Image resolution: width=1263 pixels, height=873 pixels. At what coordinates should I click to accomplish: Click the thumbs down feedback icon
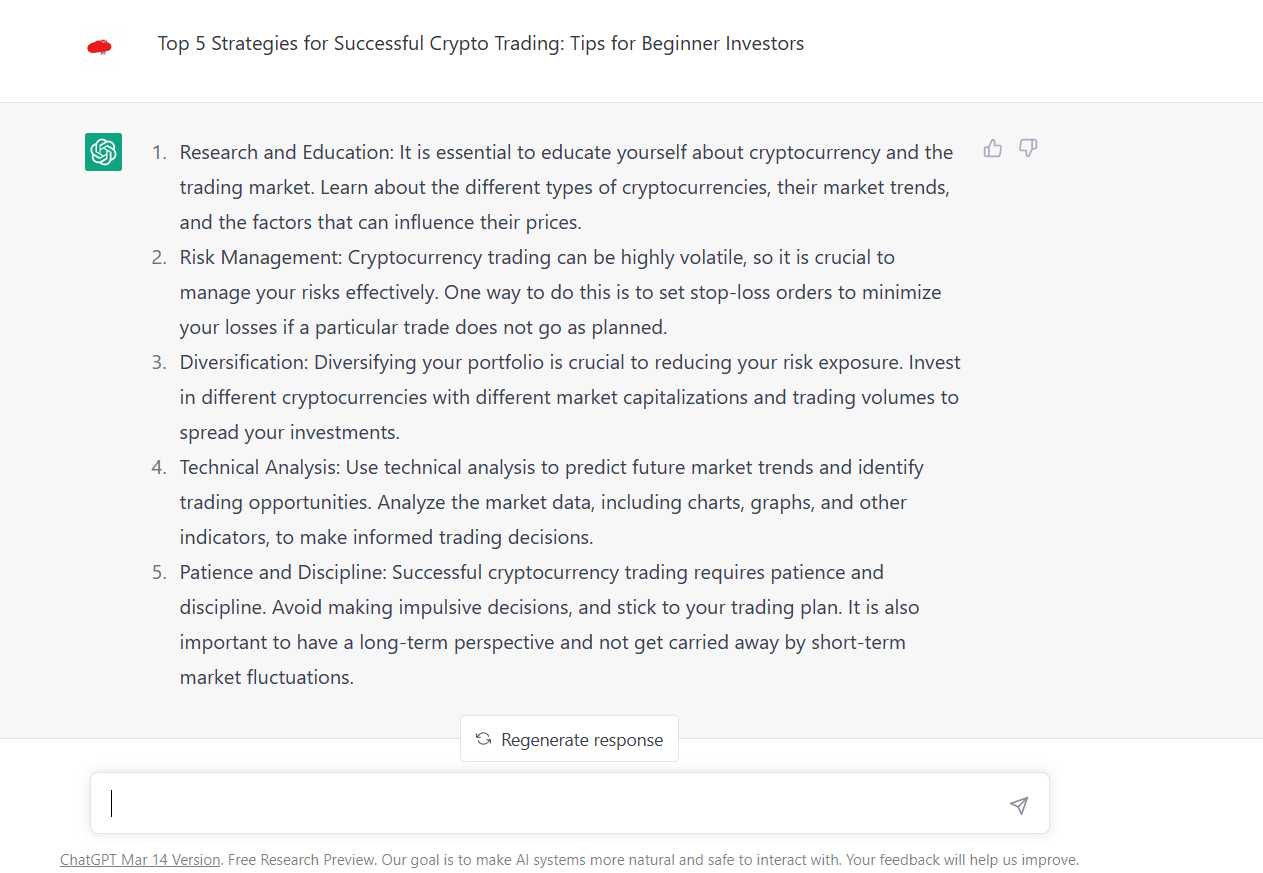click(1028, 149)
